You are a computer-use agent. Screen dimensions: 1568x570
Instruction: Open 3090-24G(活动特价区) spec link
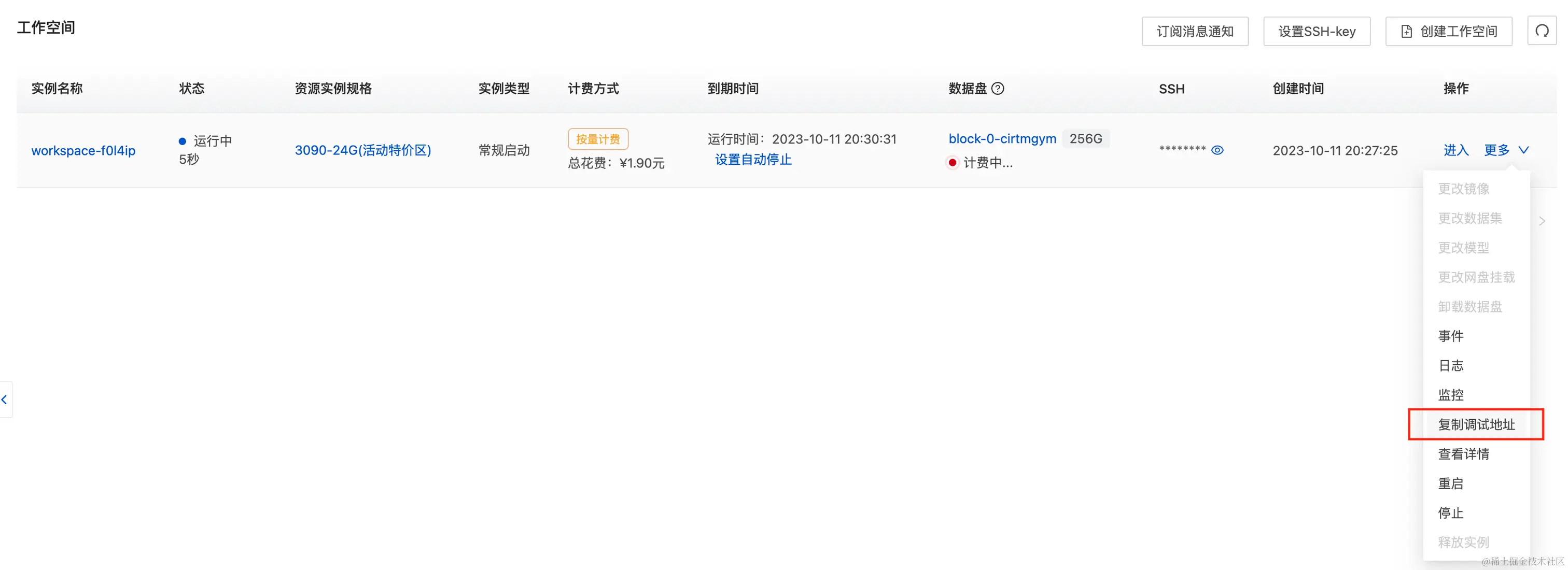(363, 150)
